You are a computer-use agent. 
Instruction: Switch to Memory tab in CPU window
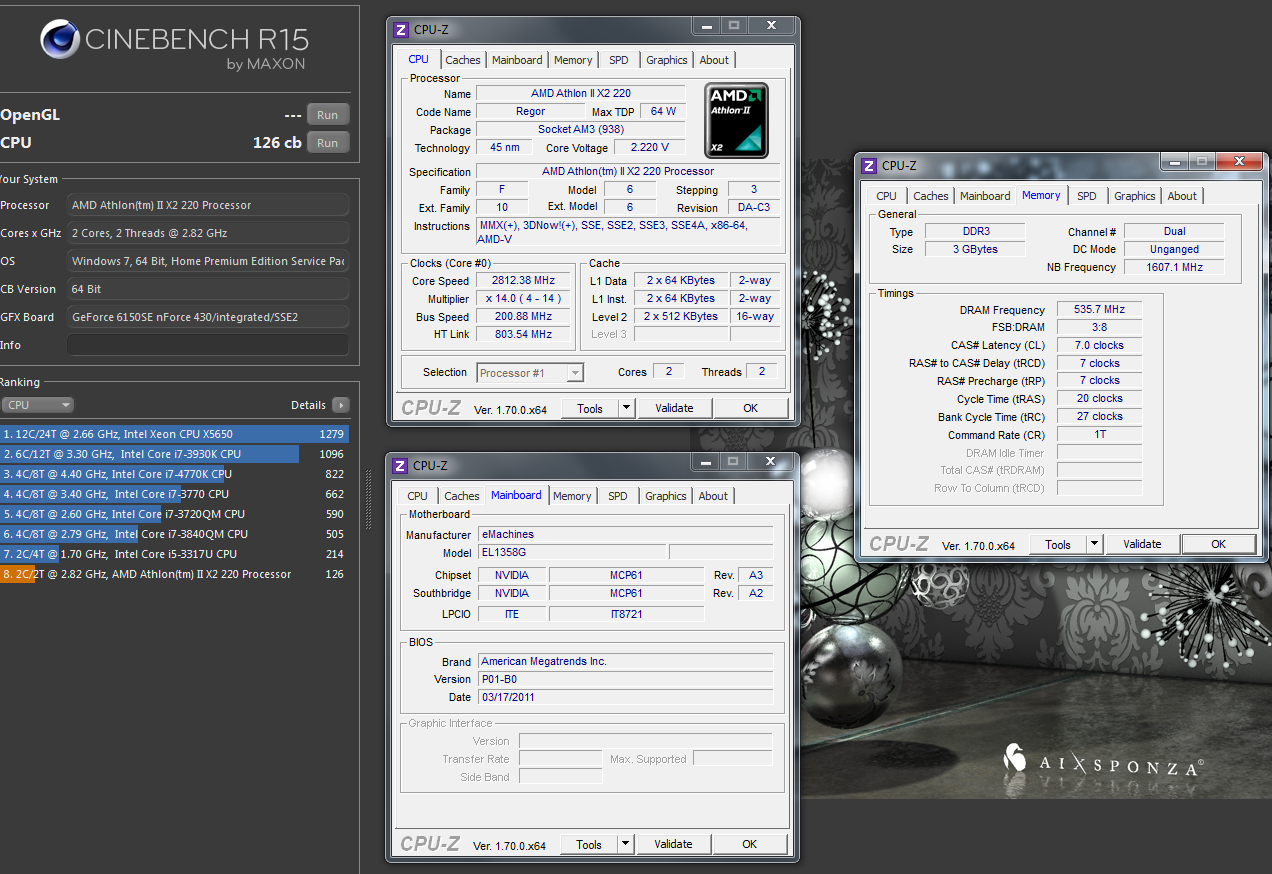point(573,60)
